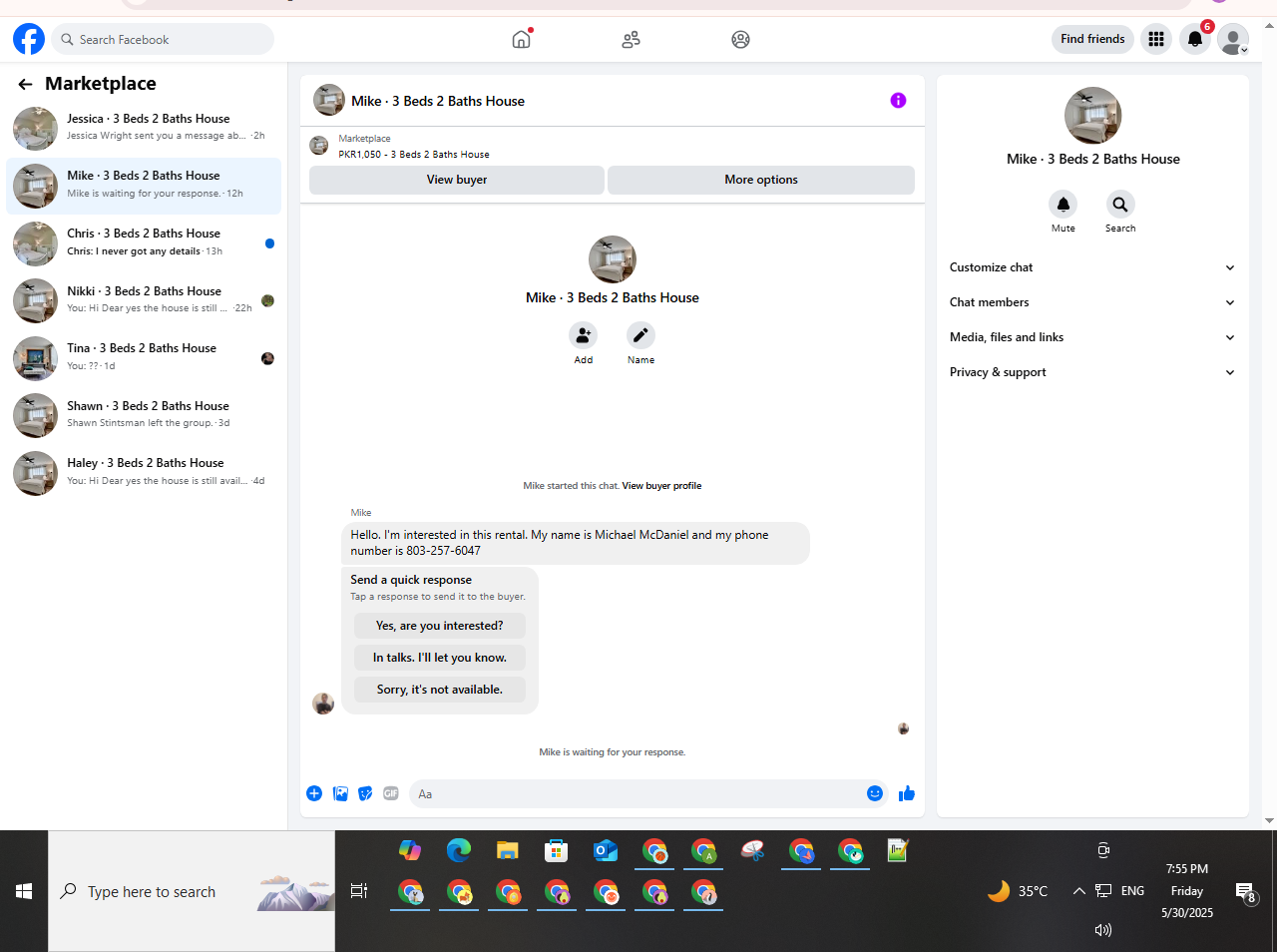1277x952 pixels.
Task: Attach a photo using the image icon
Action: (x=340, y=793)
